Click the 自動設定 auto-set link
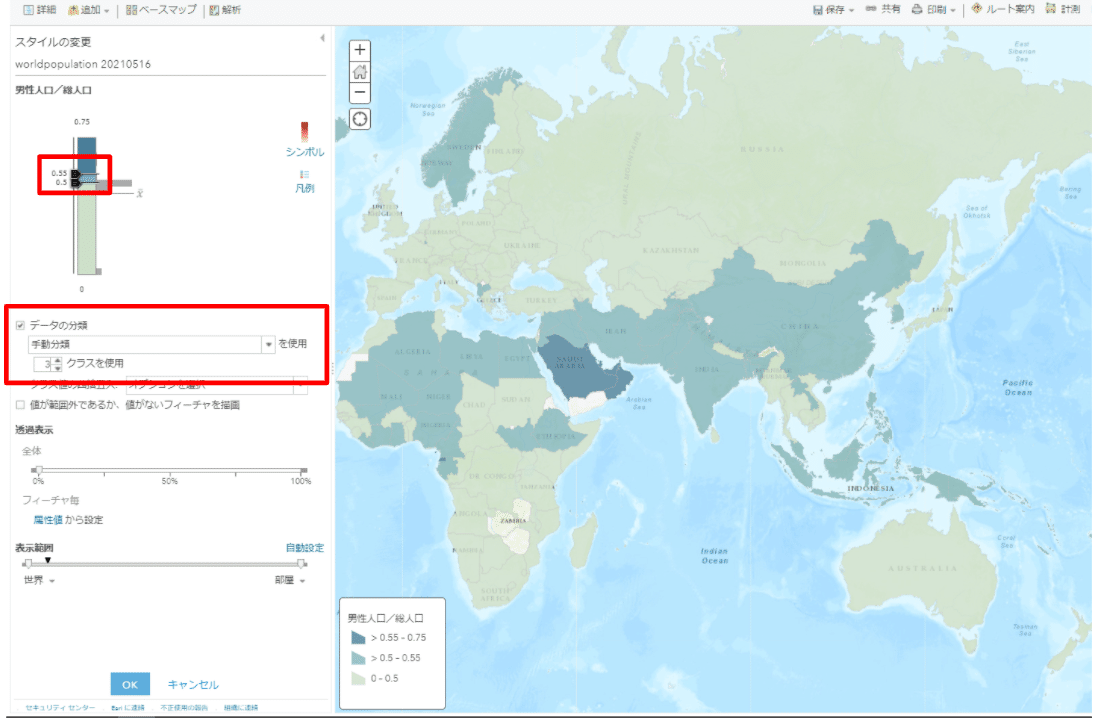The image size is (1094, 718). [305, 548]
